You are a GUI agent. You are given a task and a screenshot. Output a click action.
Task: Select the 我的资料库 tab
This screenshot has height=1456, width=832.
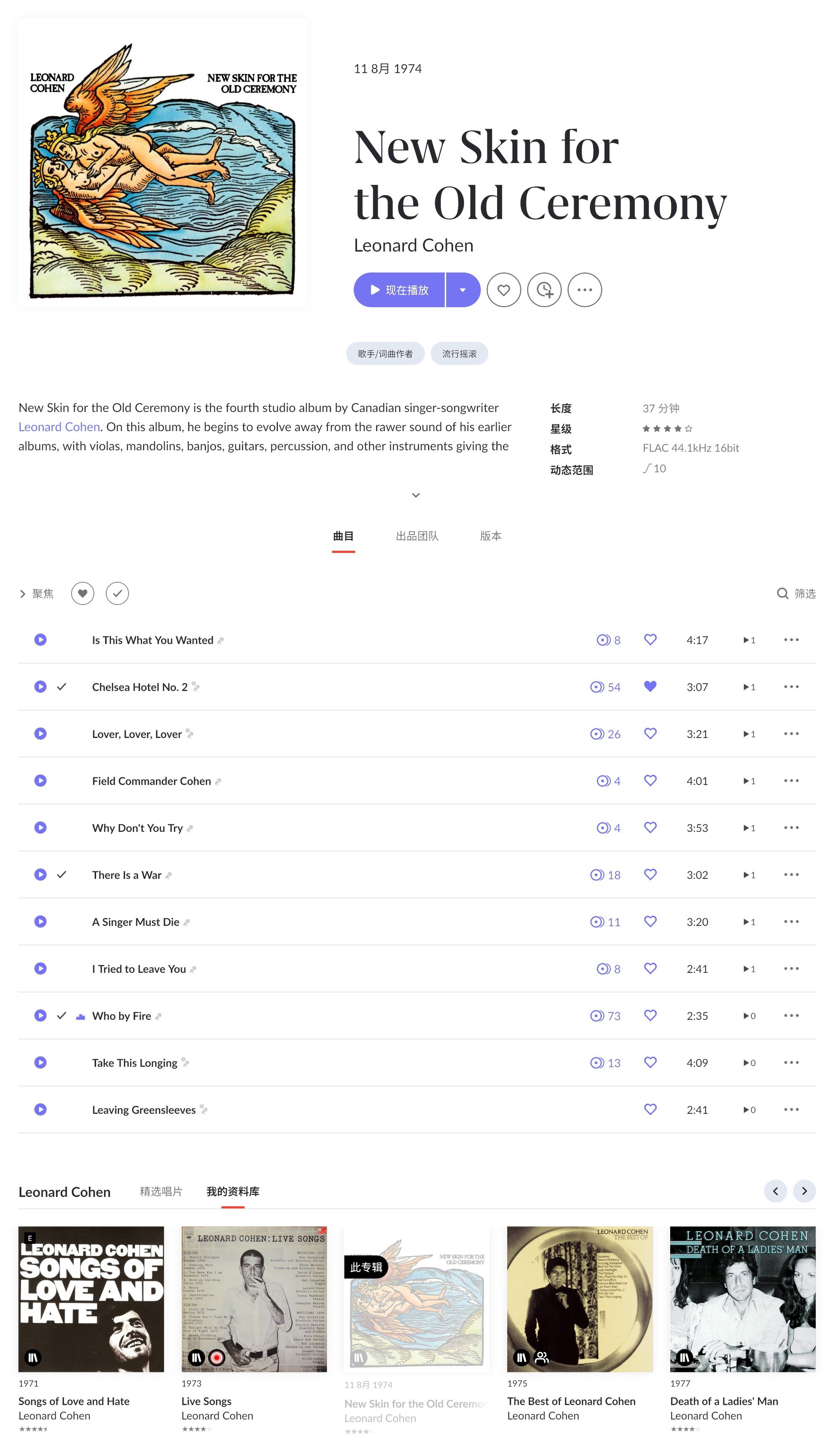233,1191
